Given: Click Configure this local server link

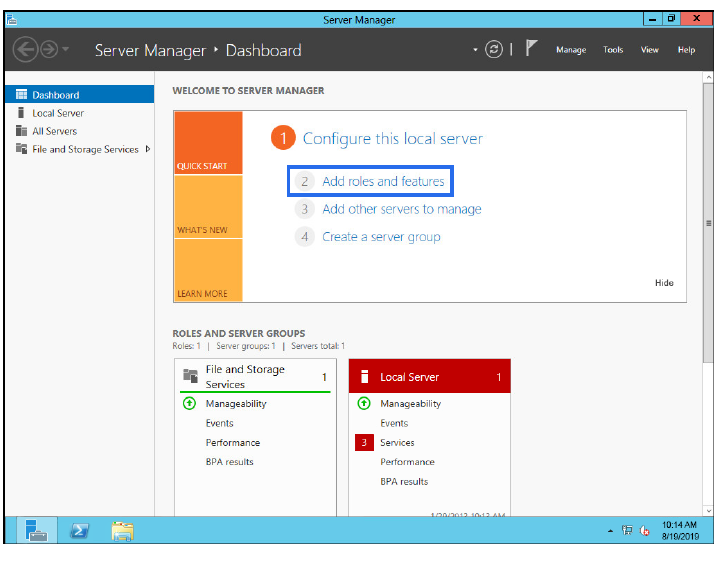Looking at the screenshot, I should (x=392, y=138).
